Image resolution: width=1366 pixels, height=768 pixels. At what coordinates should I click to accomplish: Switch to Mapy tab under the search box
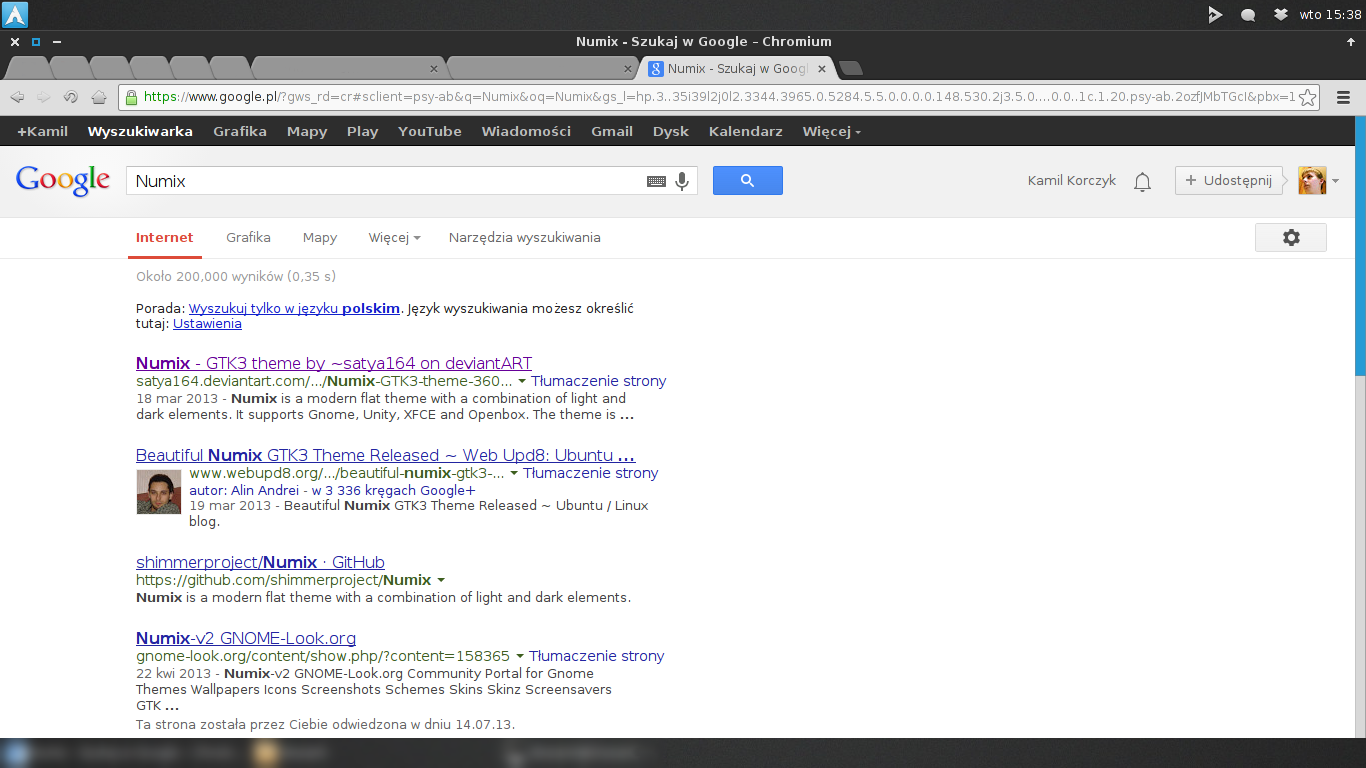click(320, 238)
